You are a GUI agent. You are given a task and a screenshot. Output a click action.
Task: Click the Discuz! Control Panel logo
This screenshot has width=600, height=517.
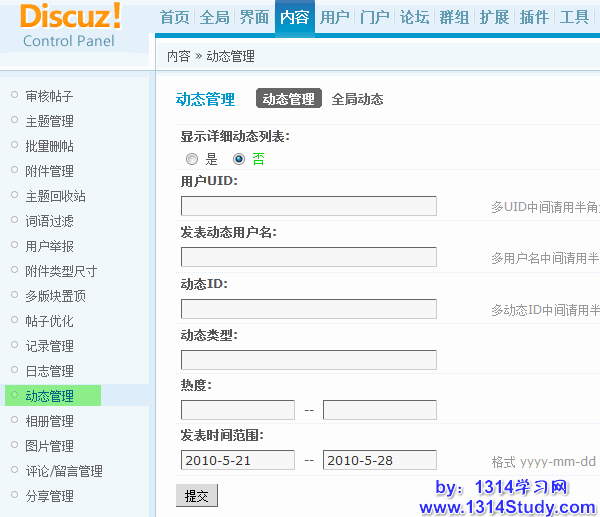click(70, 25)
